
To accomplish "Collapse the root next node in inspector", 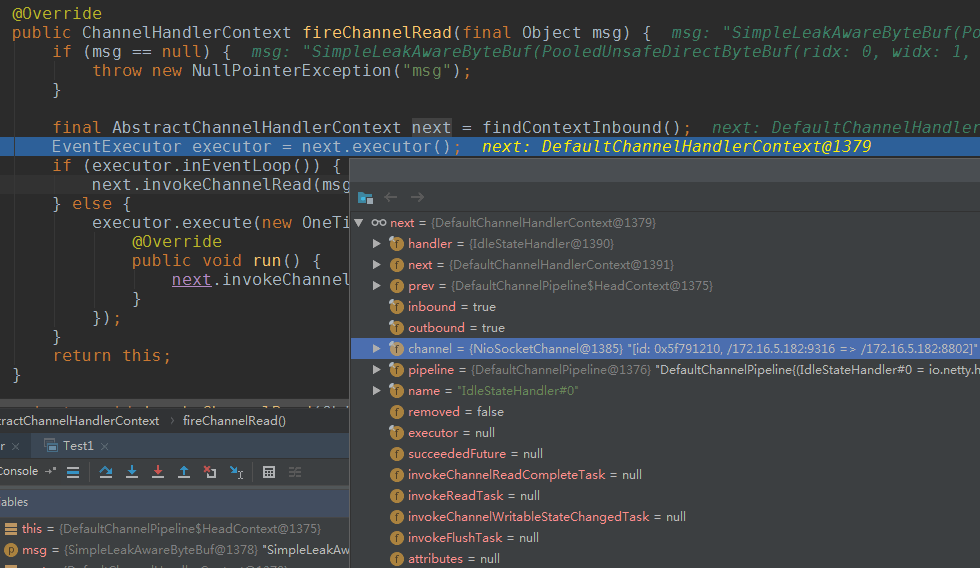I will (359, 222).
